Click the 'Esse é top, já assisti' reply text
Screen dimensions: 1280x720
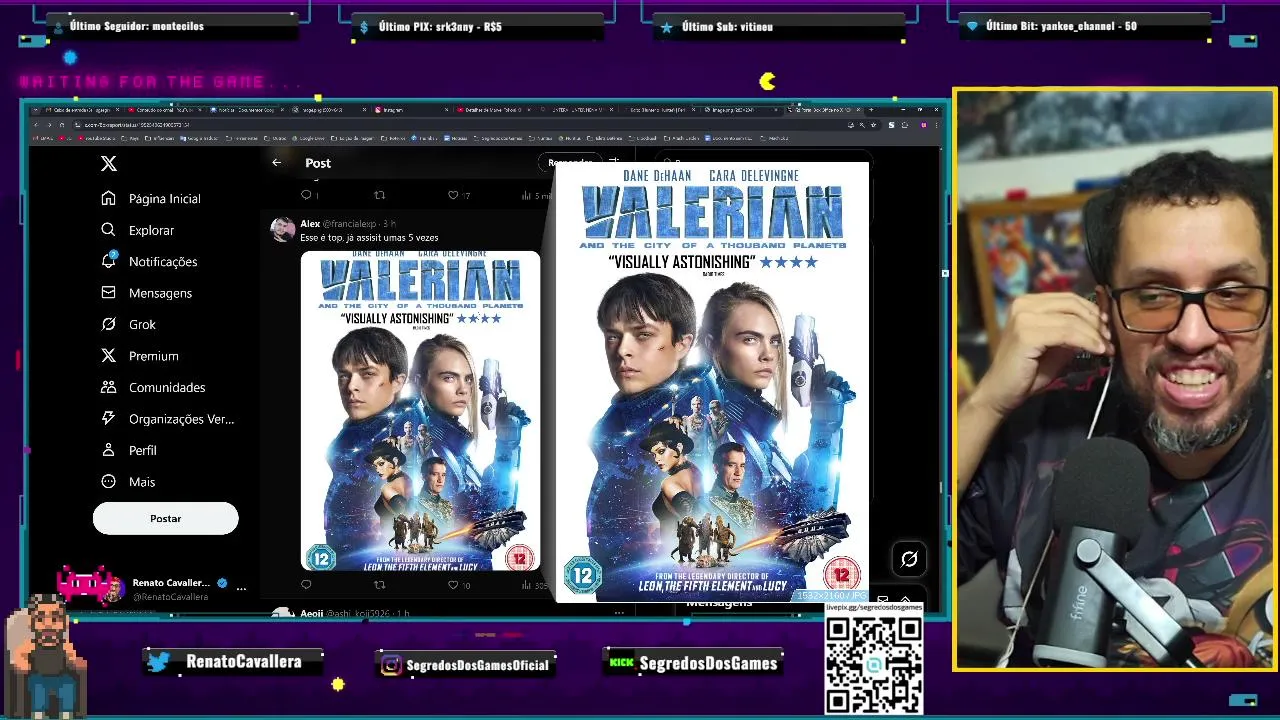point(369,238)
